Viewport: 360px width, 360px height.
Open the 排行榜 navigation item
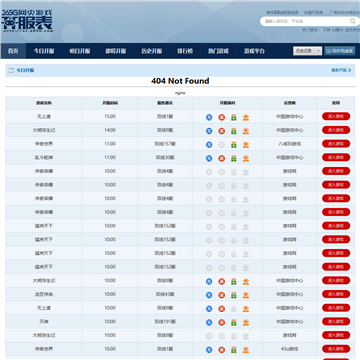coord(185,51)
